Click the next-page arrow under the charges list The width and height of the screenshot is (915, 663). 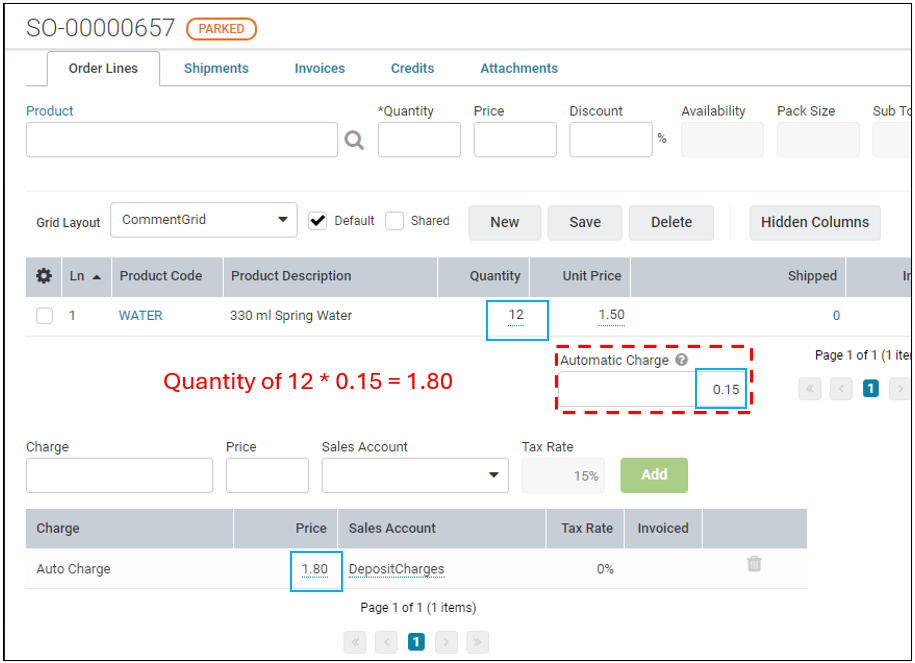coord(447,642)
